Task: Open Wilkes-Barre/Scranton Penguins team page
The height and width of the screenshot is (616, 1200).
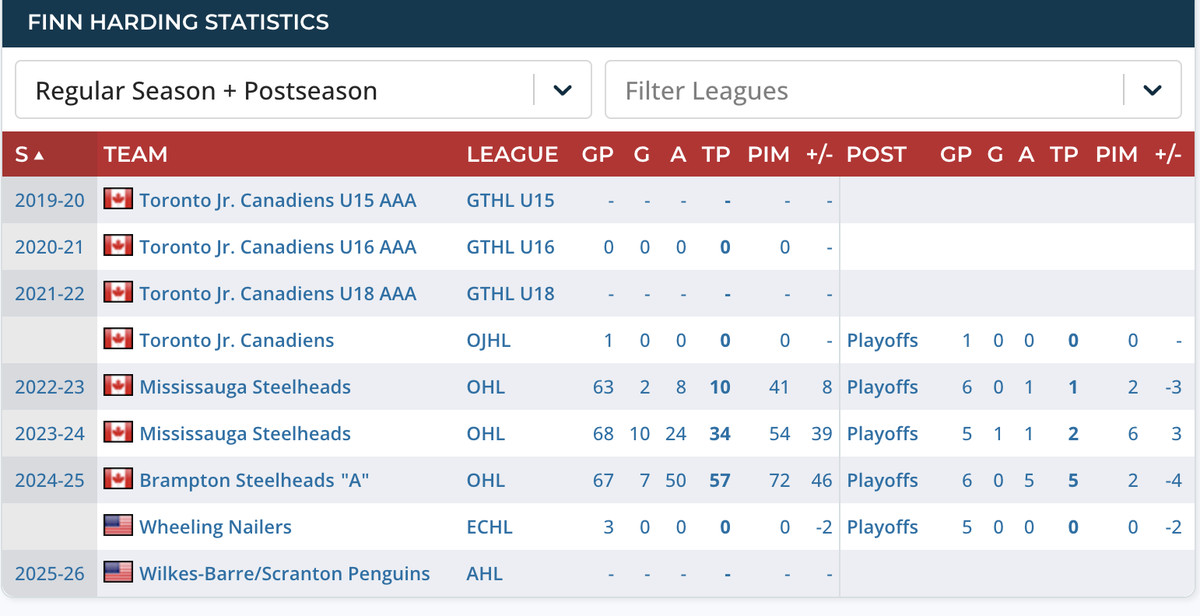Action: [x=284, y=574]
